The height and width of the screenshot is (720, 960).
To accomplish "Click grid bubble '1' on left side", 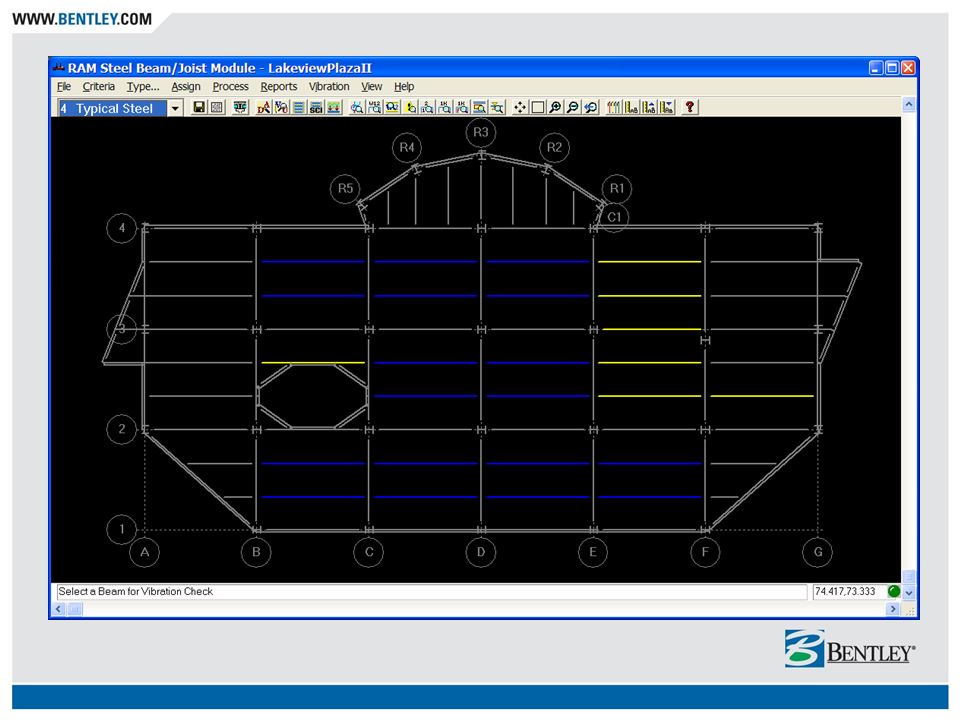I will [x=121, y=530].
